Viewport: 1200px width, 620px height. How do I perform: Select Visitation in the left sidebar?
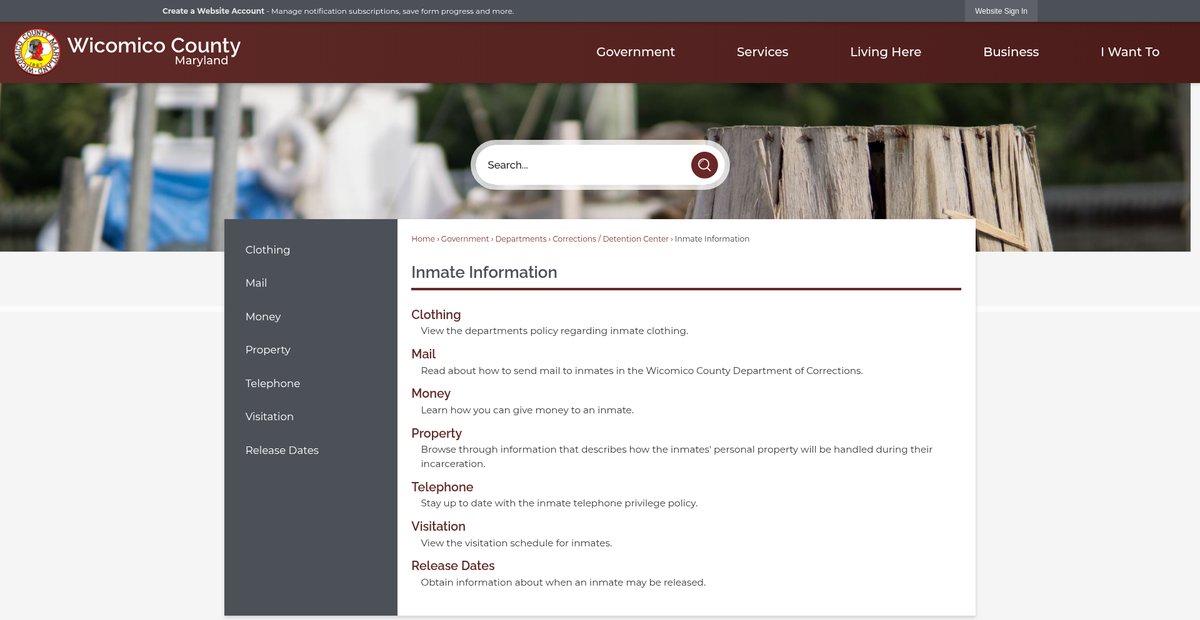(x=270, y=417)
